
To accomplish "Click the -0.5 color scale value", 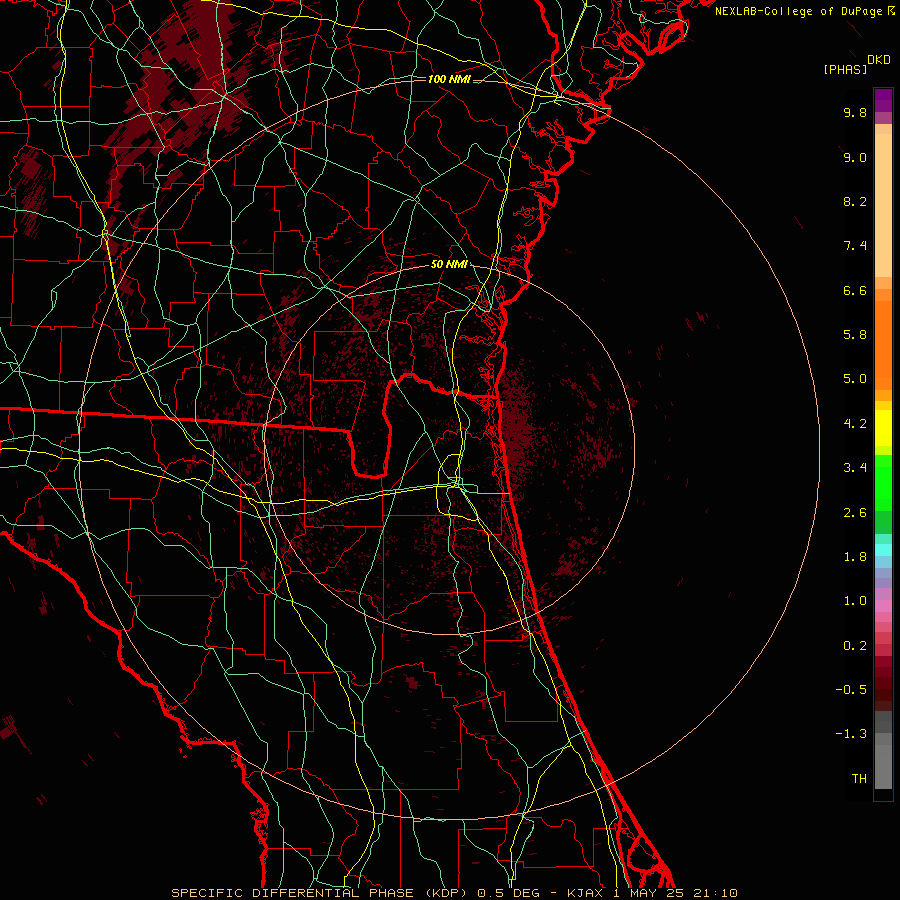I will 851,690.
